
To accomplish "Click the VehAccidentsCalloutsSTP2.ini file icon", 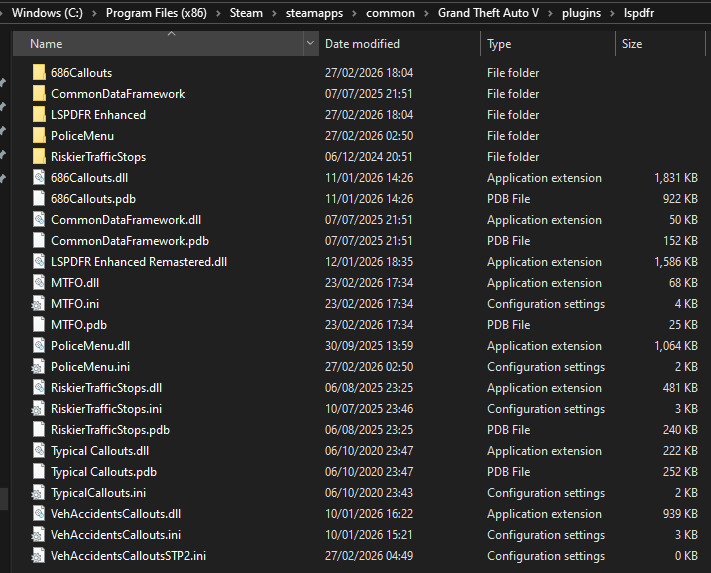I will tap(38, 556).
